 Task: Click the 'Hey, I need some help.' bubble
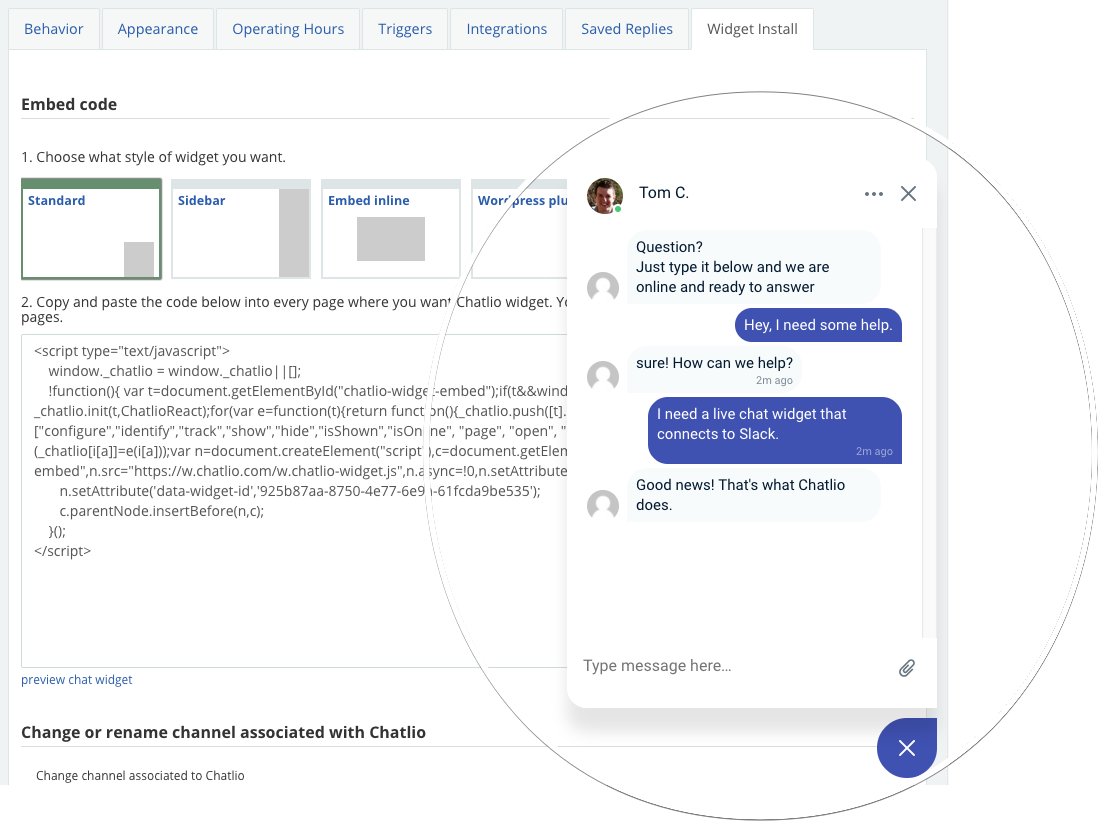pyautogui.click(x=818, y=325)
